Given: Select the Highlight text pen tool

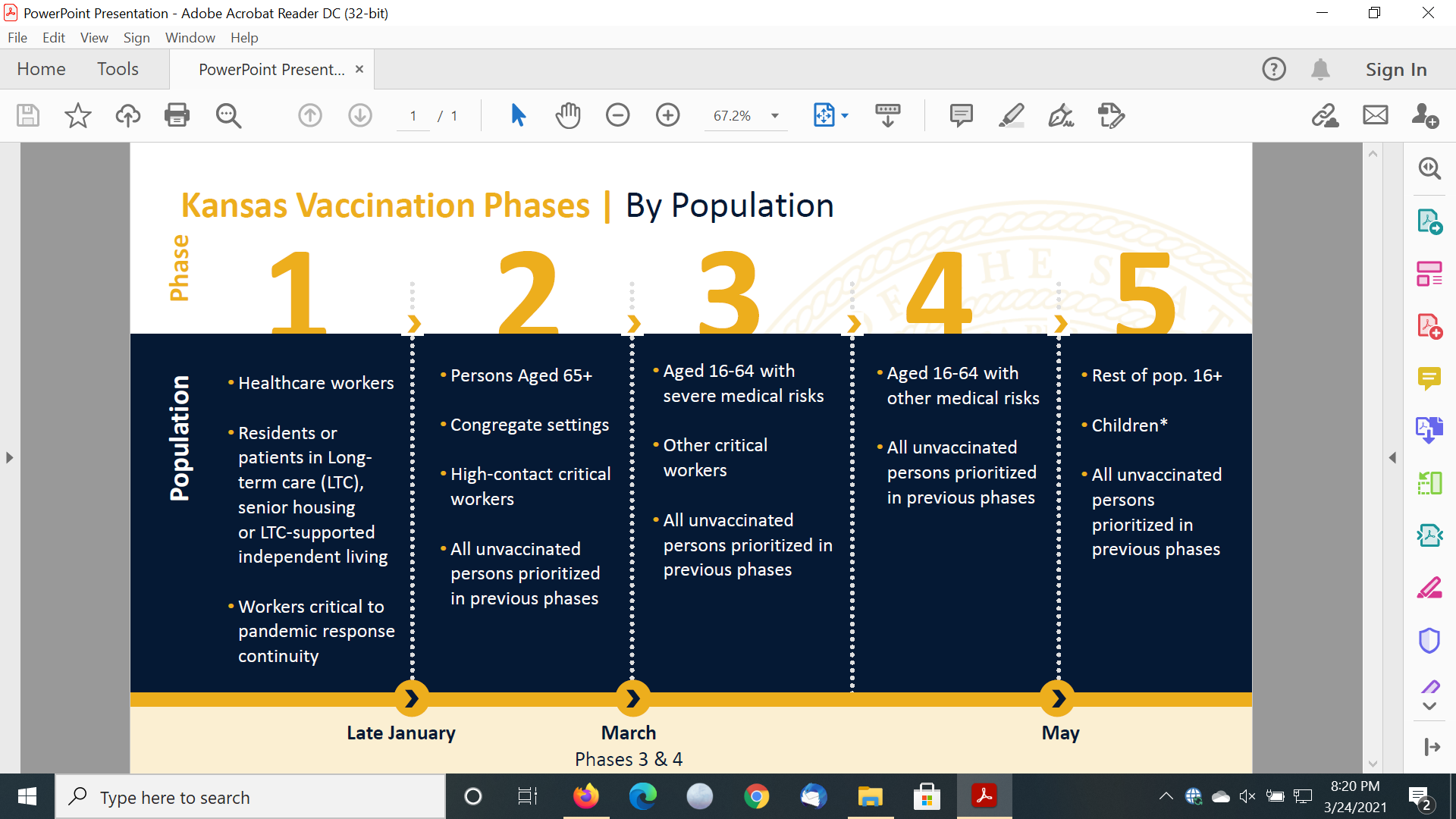Looking at the screenshot, I should click(1011, 115).
